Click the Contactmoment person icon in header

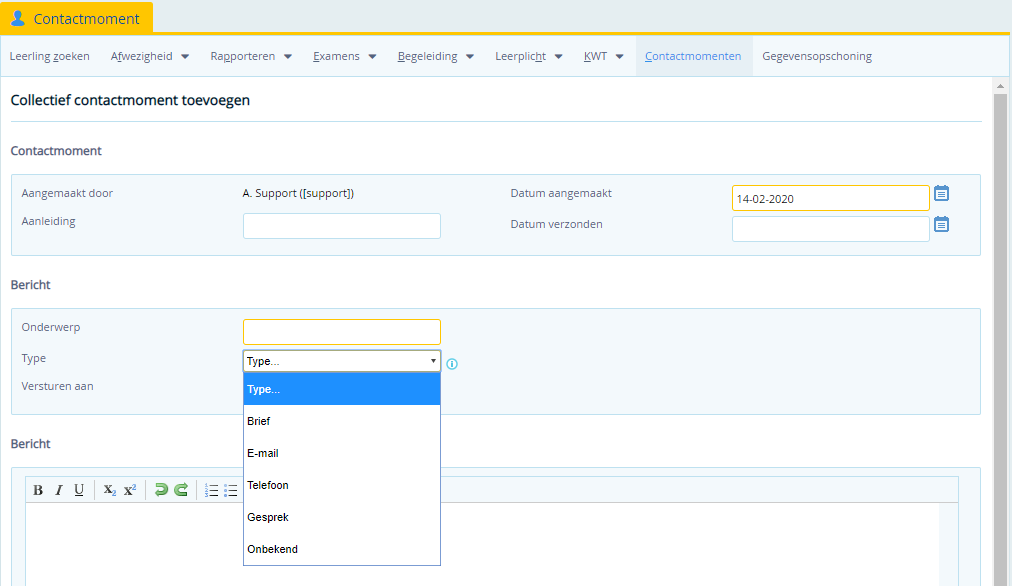(x=18, y=18)
